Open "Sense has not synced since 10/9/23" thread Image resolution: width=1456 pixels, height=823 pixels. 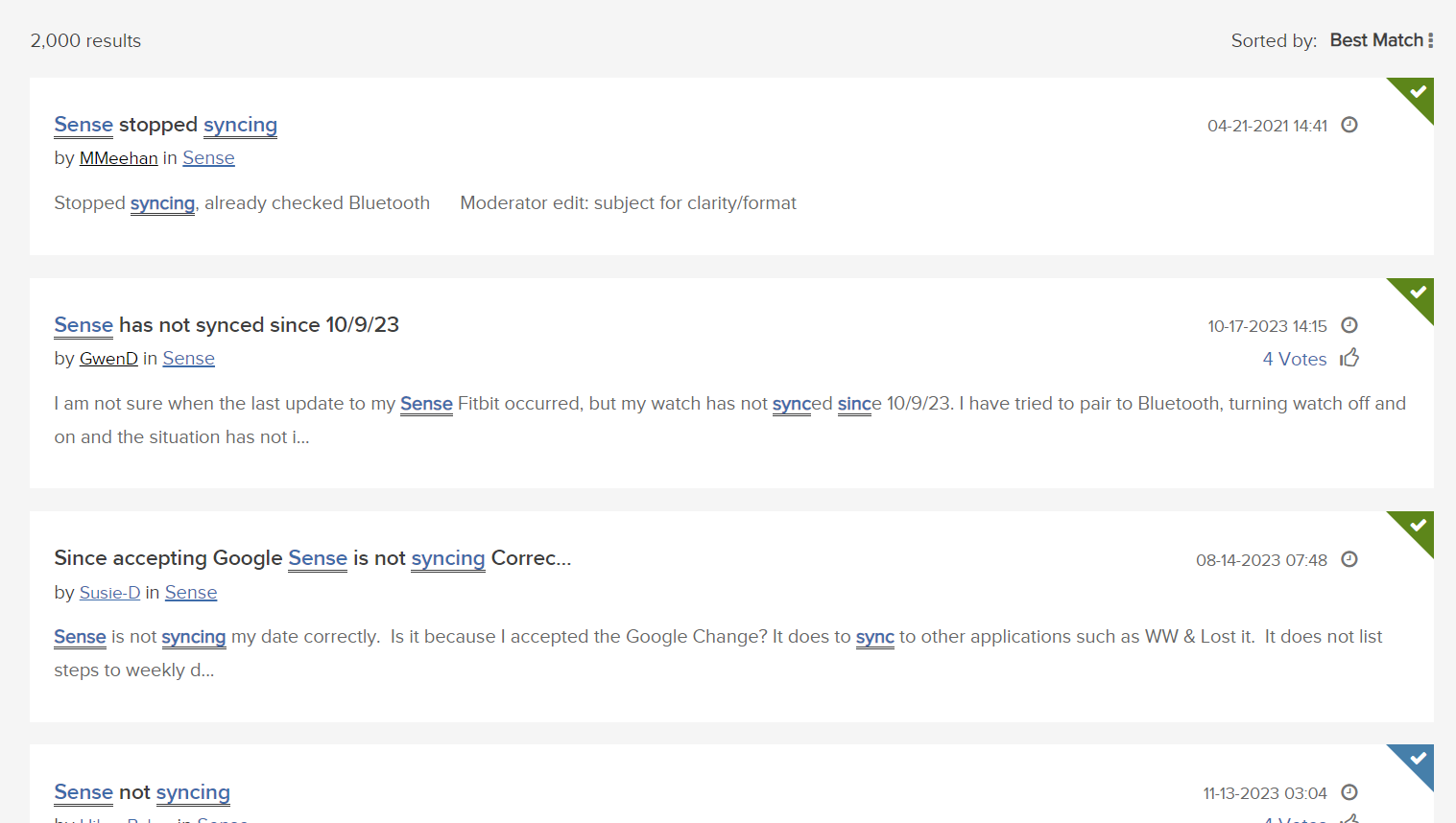227,325
